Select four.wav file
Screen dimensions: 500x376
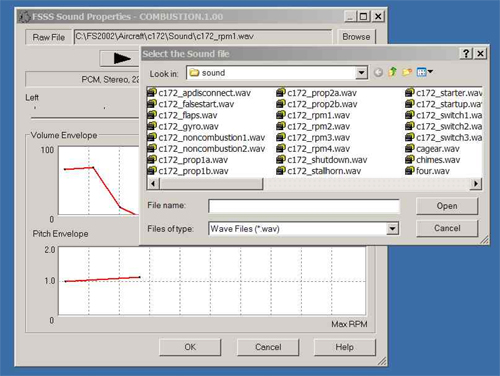point(428,171)
